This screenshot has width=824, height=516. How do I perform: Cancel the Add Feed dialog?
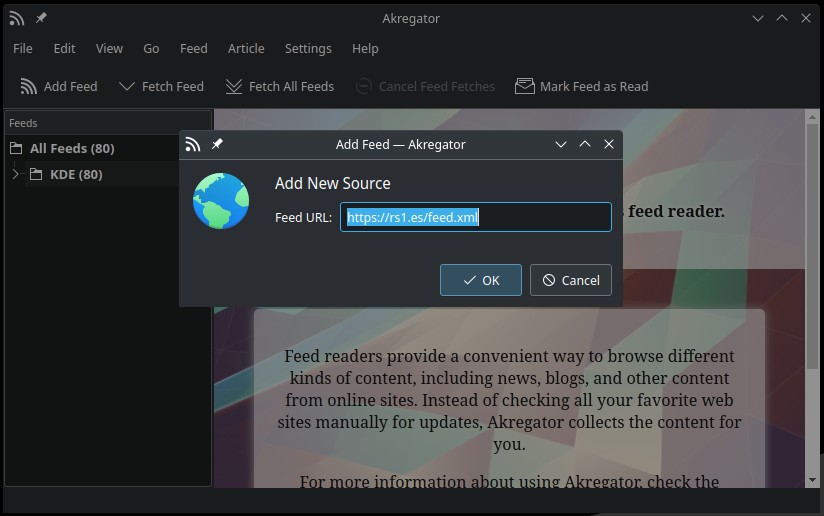(571, 280)
